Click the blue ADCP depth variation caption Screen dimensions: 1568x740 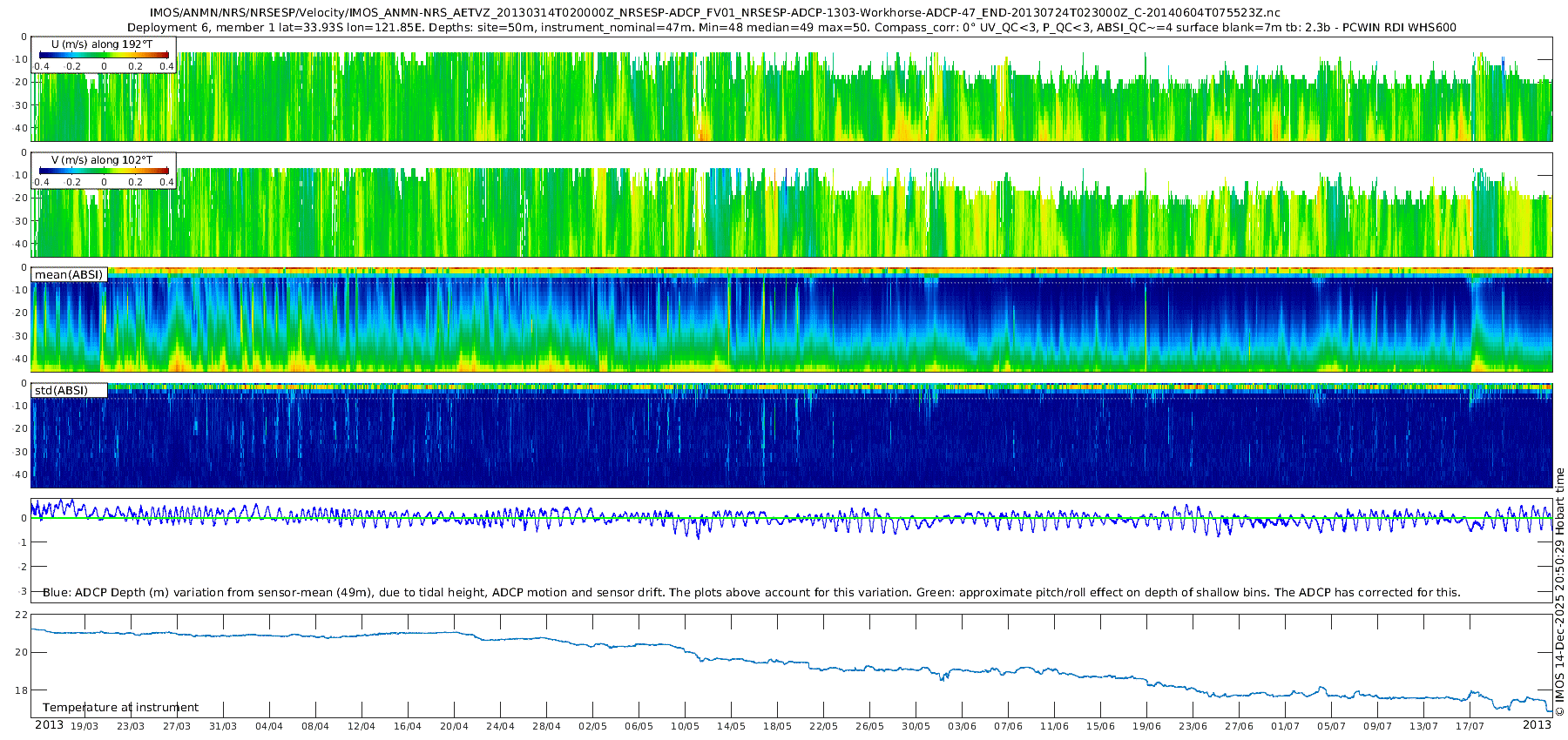click(x=751, y=593)
